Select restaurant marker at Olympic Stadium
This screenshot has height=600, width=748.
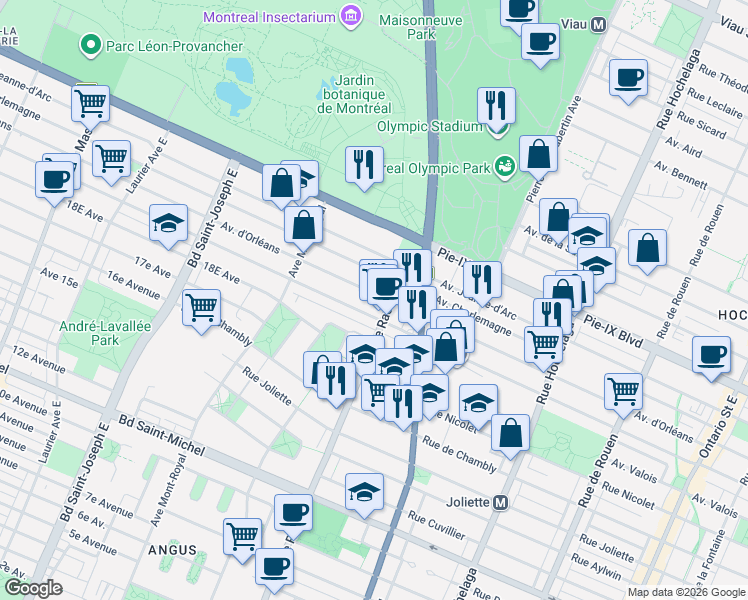coord(496,105)
